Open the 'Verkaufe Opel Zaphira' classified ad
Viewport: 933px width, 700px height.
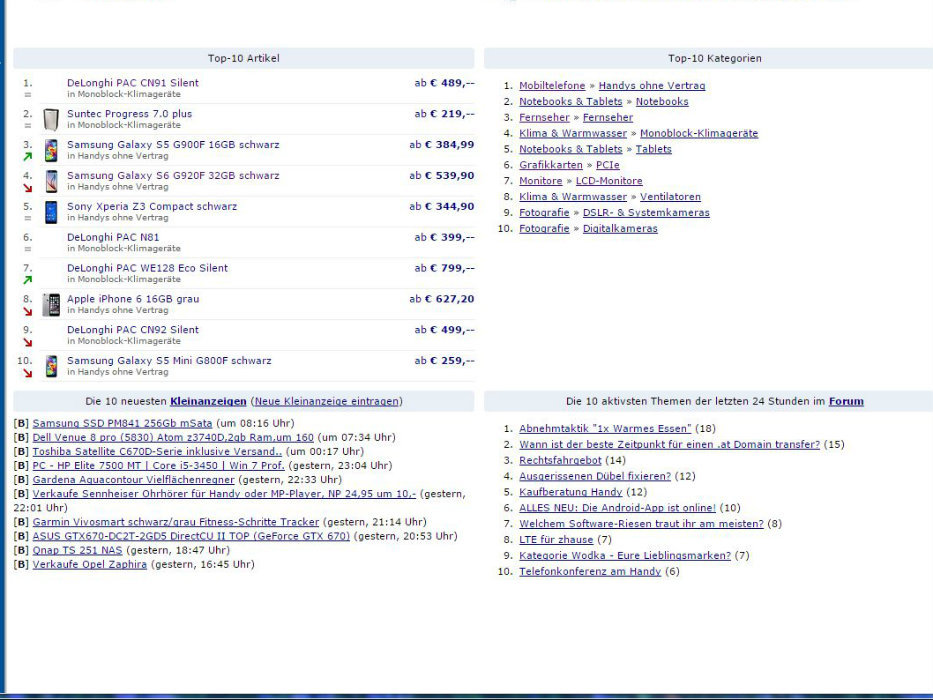click(x=89, y=564)
